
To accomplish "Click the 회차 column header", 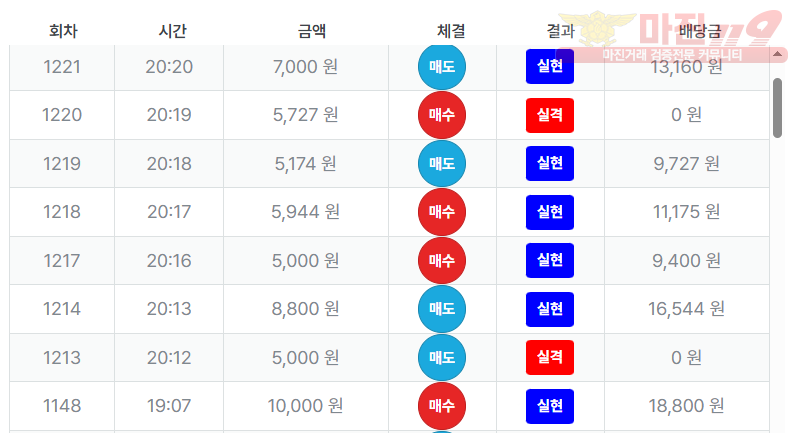I will pos(63,31).
